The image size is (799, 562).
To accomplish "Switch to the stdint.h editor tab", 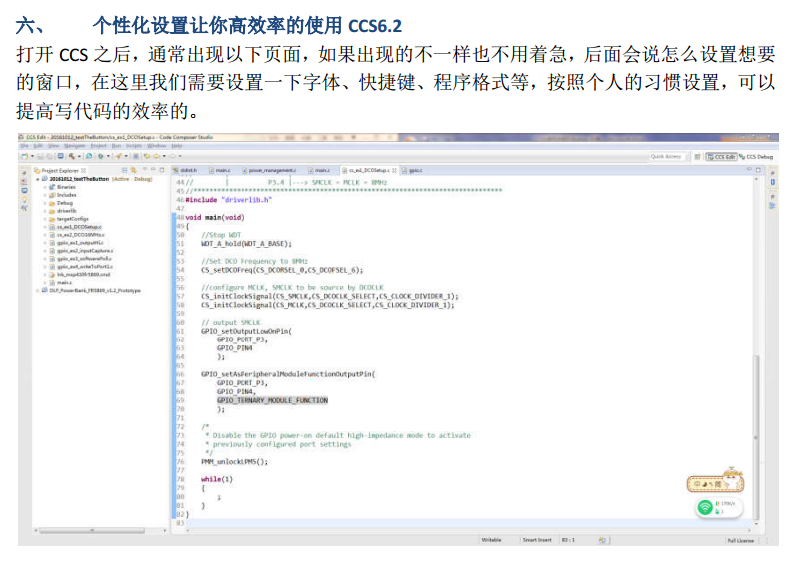I will pyautogui.click(x=185, y=170).
